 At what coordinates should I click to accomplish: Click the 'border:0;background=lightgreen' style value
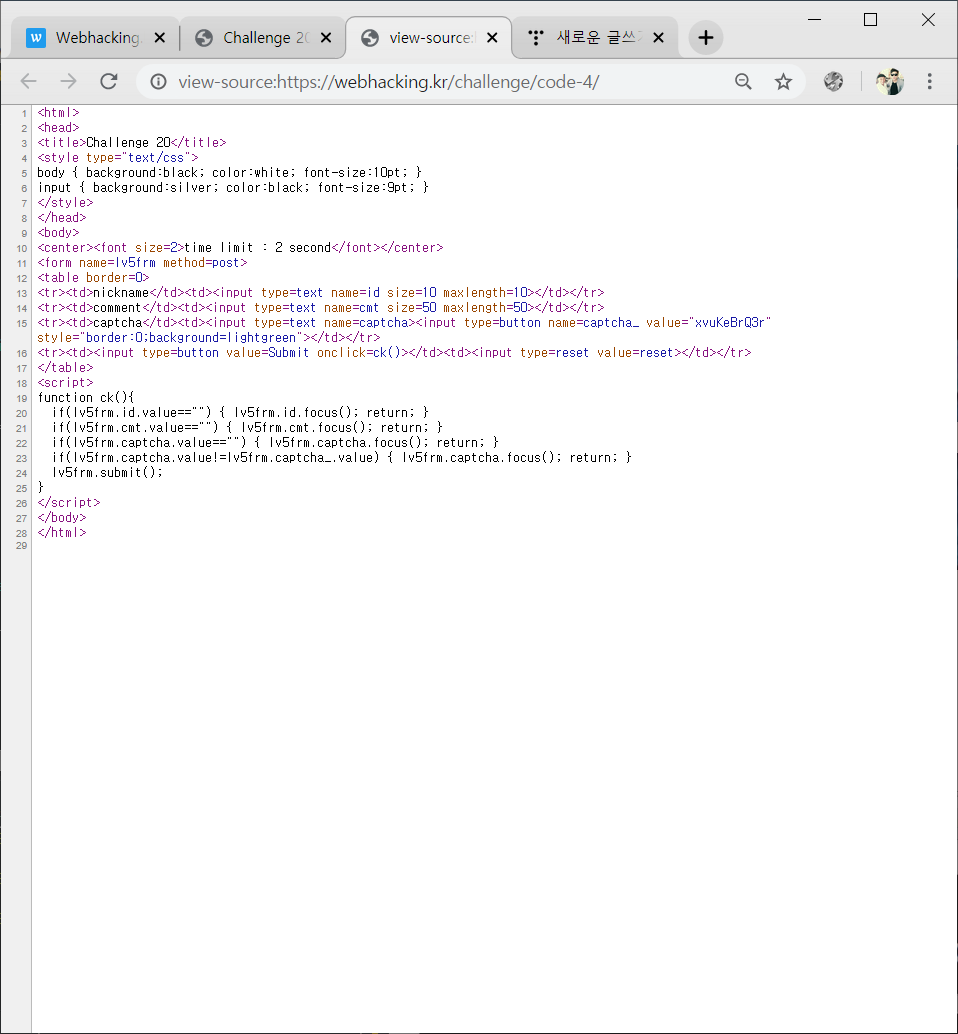pyautogui.click(x=191, y=338)
